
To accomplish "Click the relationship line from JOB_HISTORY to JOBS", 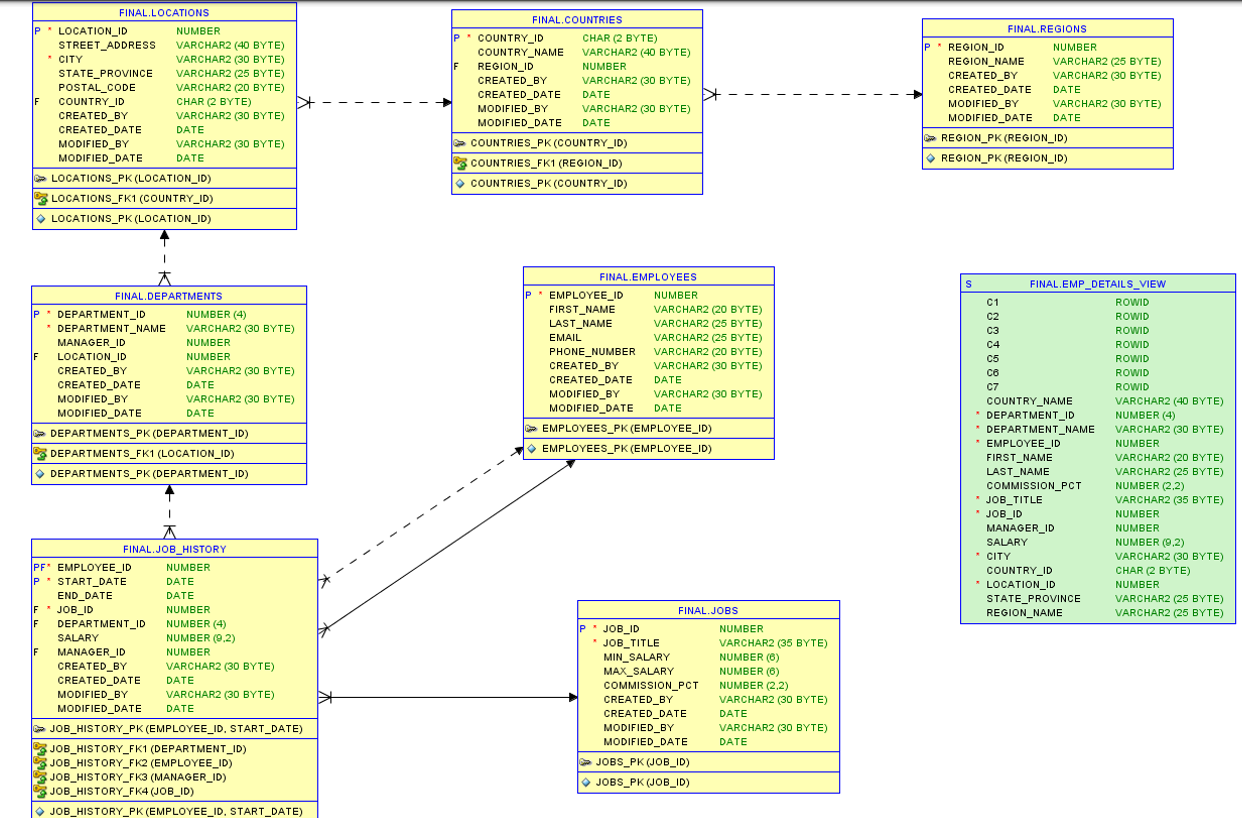I will 450,695.
